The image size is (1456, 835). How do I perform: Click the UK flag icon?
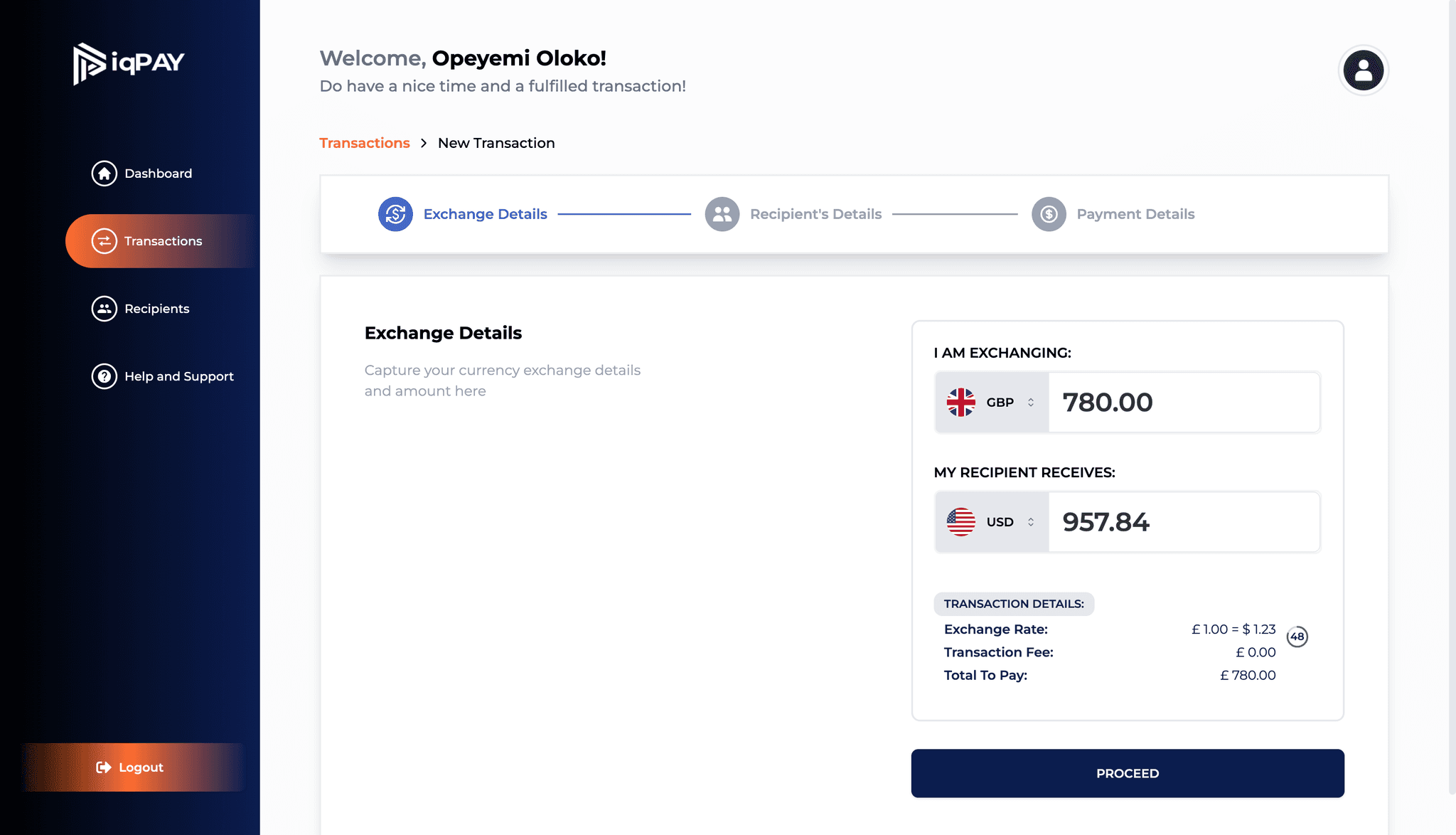[x=961, y=403]
